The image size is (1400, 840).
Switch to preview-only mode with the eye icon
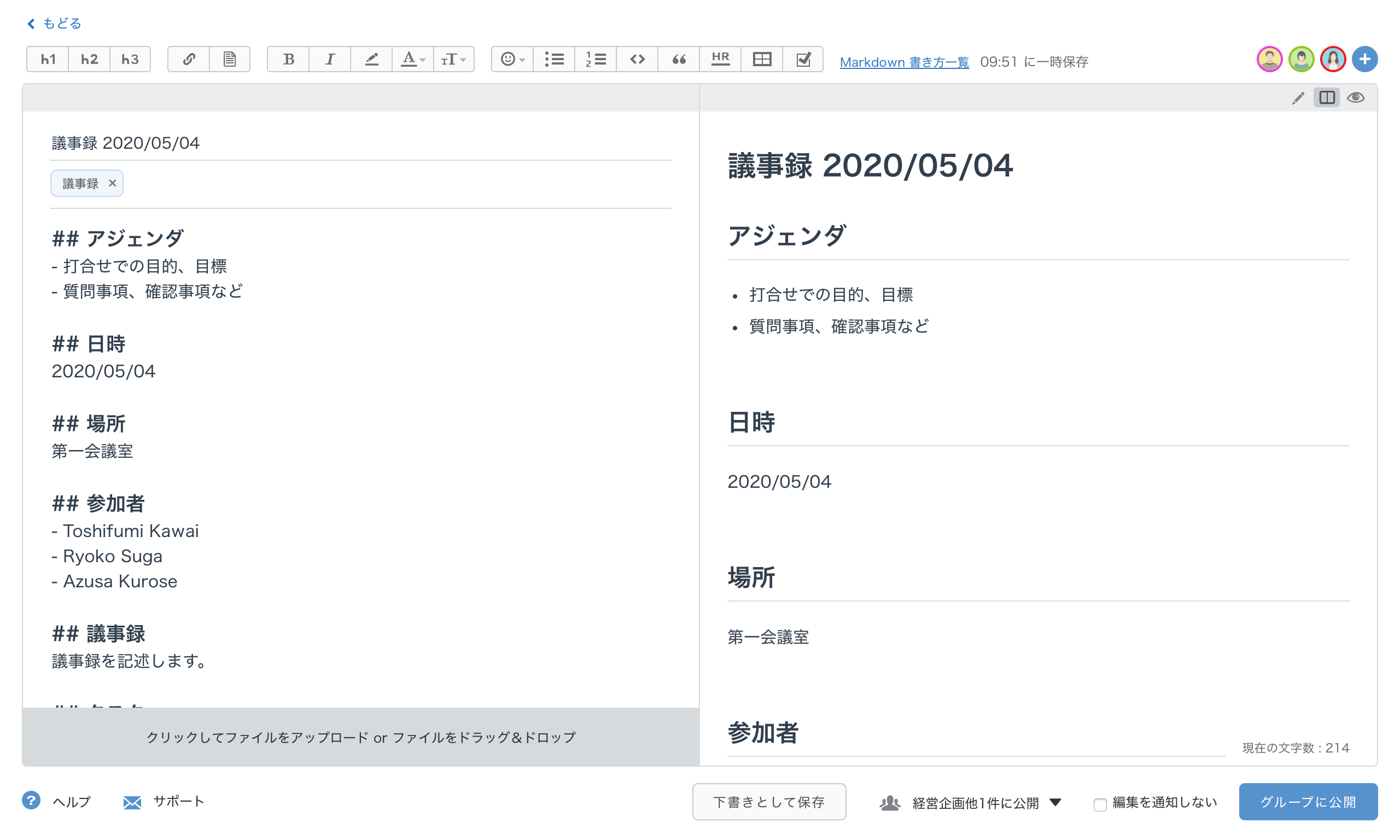tap(1355, 98)
